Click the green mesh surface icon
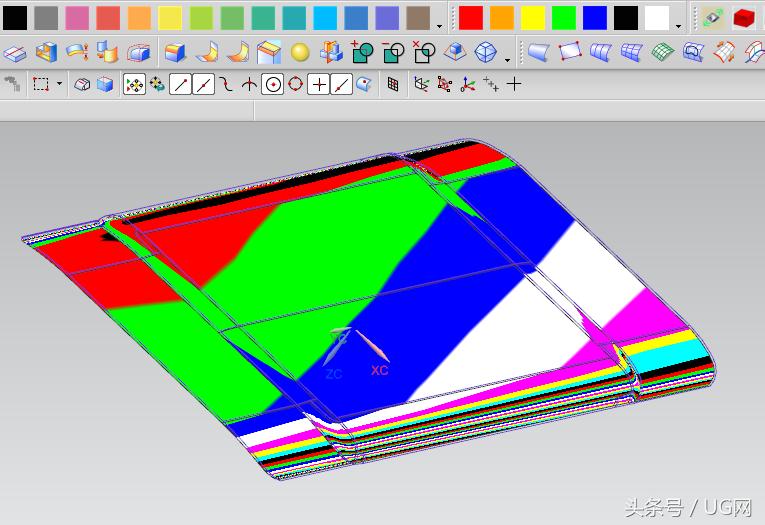Screen dimensions: 765x525 click(x=661, y=53)
